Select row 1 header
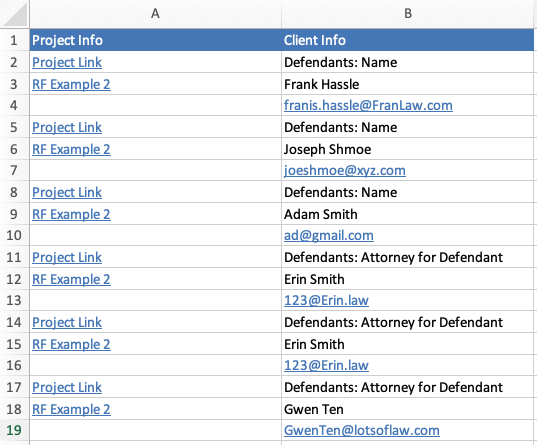Viewport: 537px width, 445px height. 14,40
